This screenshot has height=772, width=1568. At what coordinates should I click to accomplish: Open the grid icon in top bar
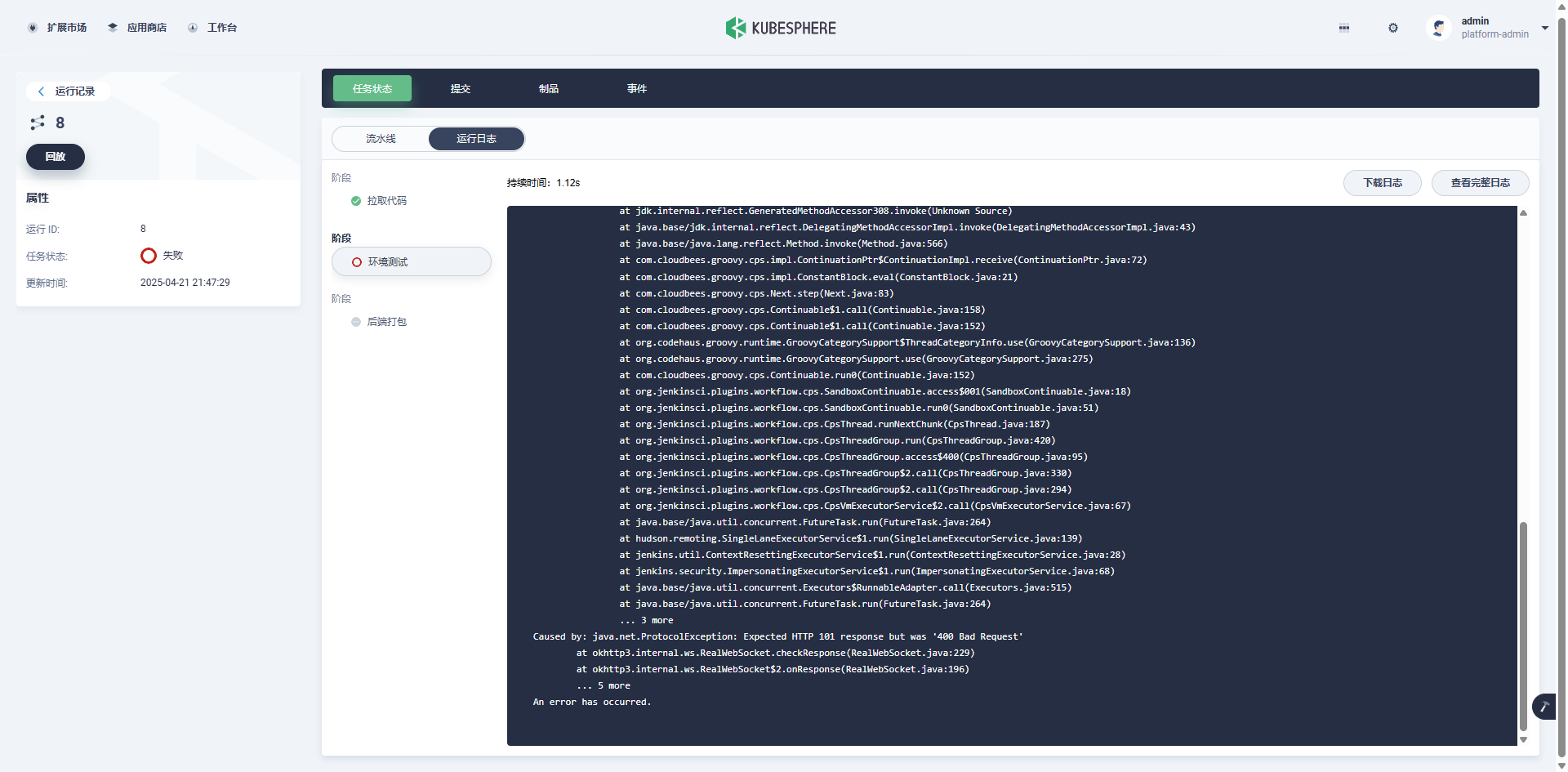(x=1344, y=28)
